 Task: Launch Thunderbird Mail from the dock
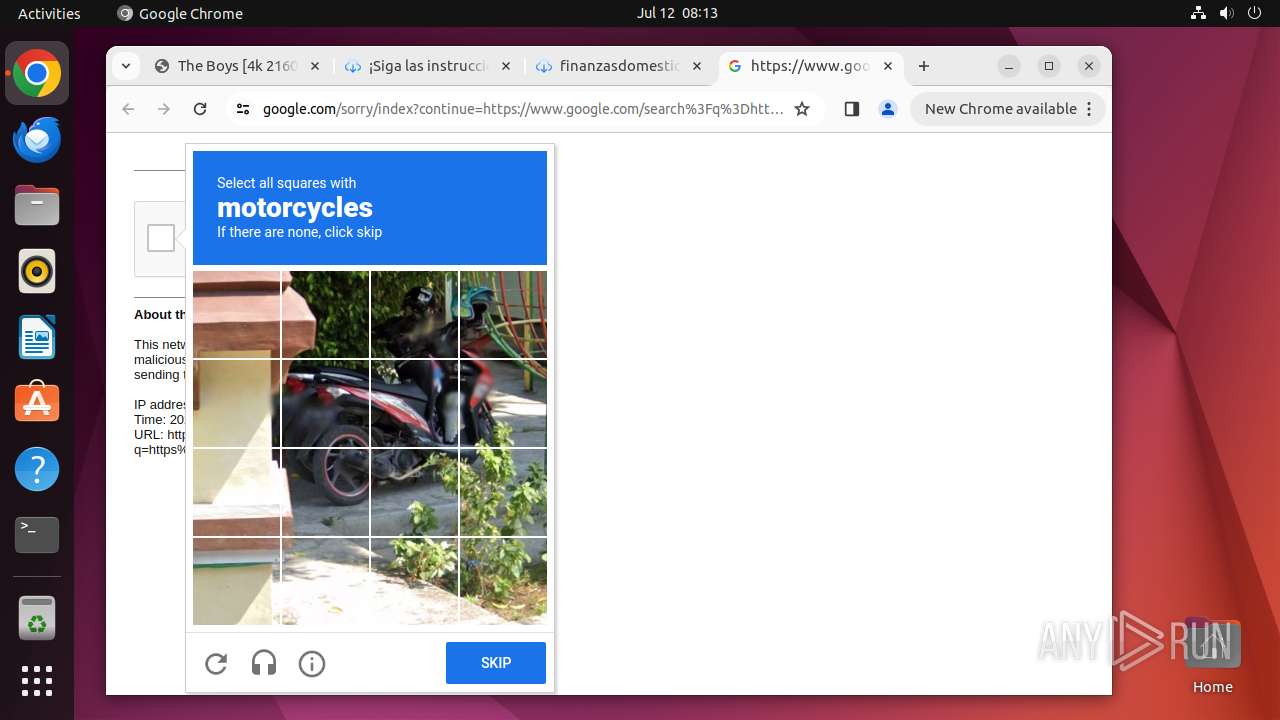pyautogui.click(x=37, y=139)
